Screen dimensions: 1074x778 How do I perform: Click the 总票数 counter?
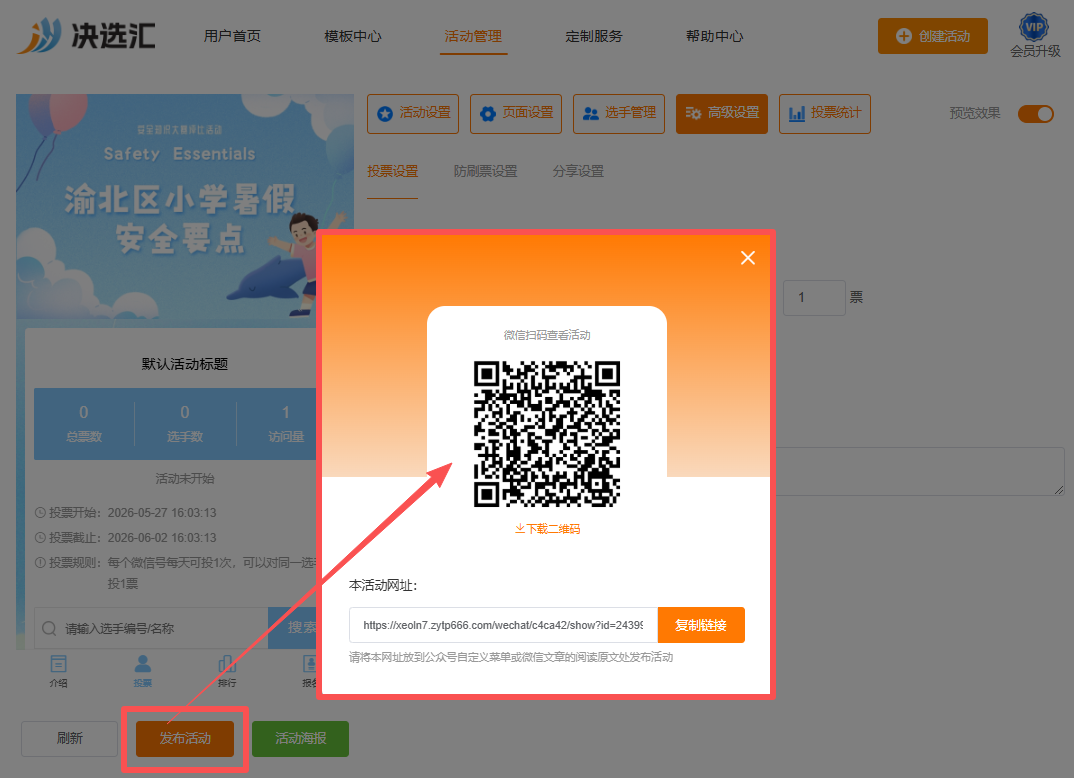coord(84,423)
